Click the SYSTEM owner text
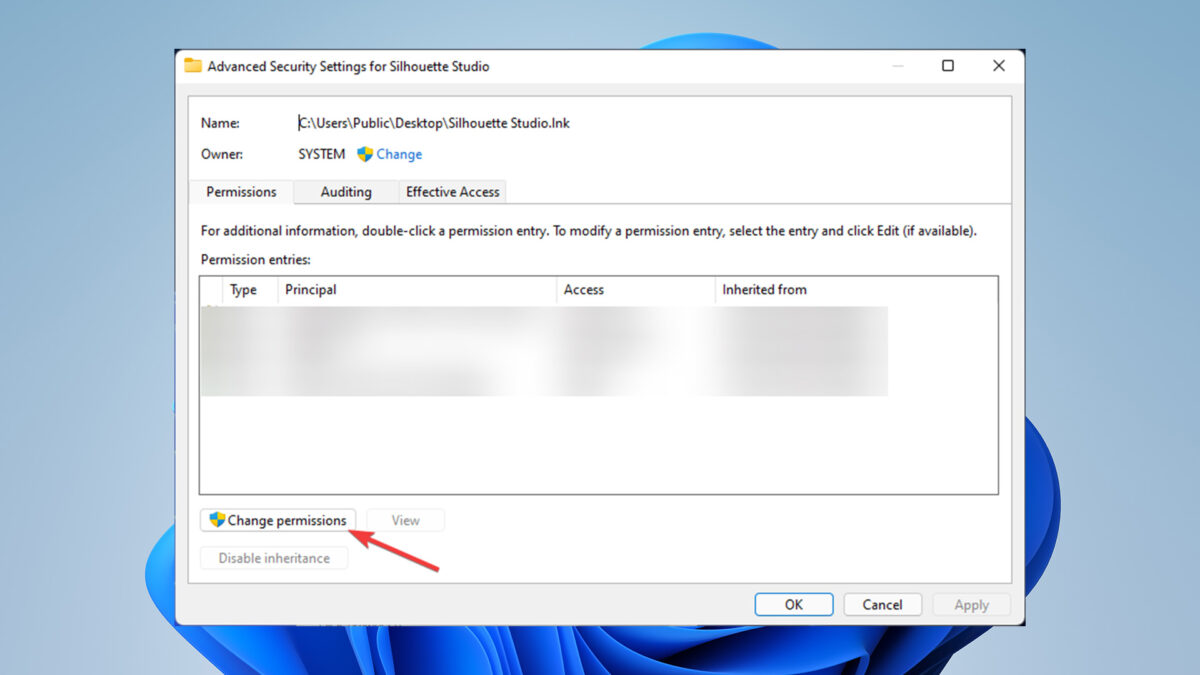The height and width of the screenshot is (675, 1200). (322, 154)
